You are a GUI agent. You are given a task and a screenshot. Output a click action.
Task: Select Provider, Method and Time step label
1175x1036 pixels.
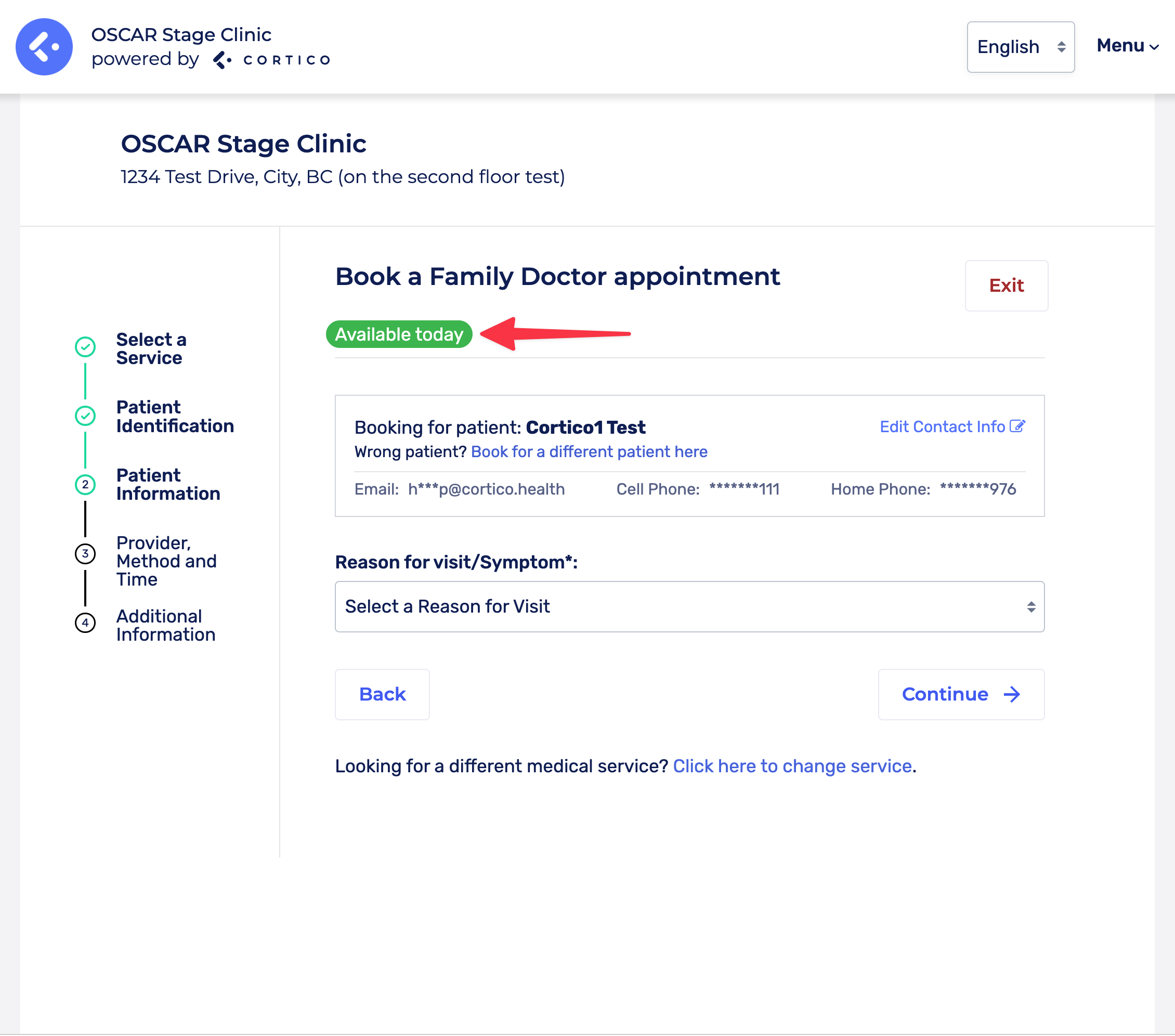[x=166, y=561]
